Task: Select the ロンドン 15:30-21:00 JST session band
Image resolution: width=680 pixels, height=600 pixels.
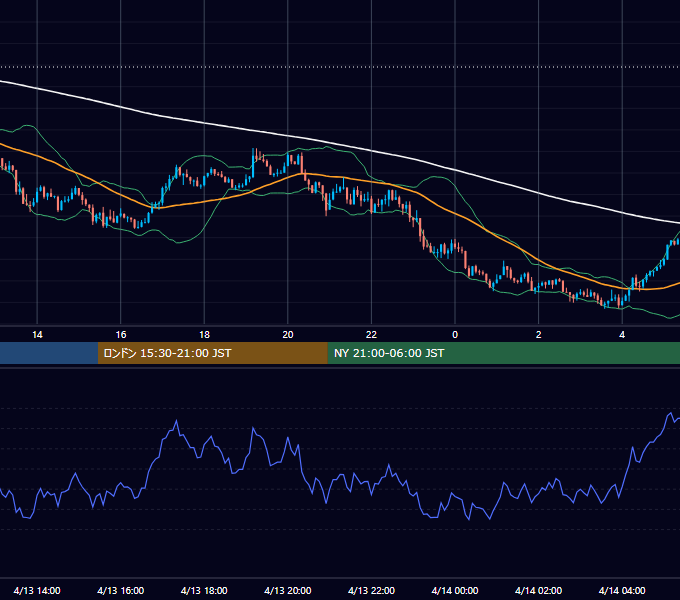Action: pyautogui.click(x=212, y=353)
